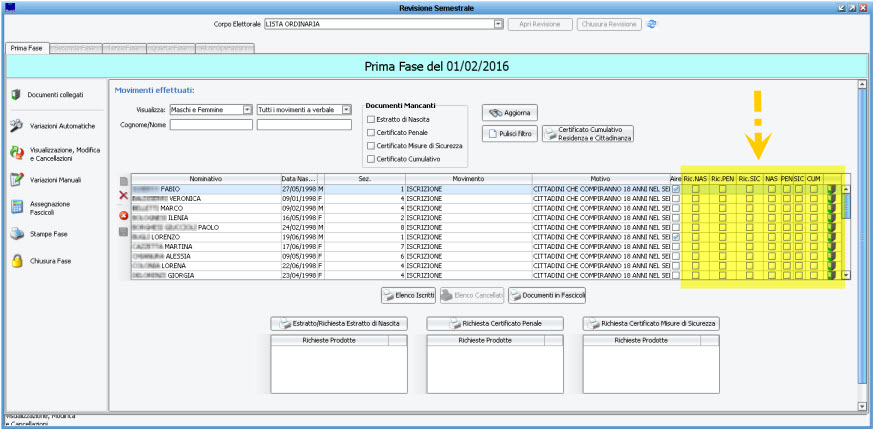Open Tutti i movimenti a verbale dropdown

tap(347, 110)
